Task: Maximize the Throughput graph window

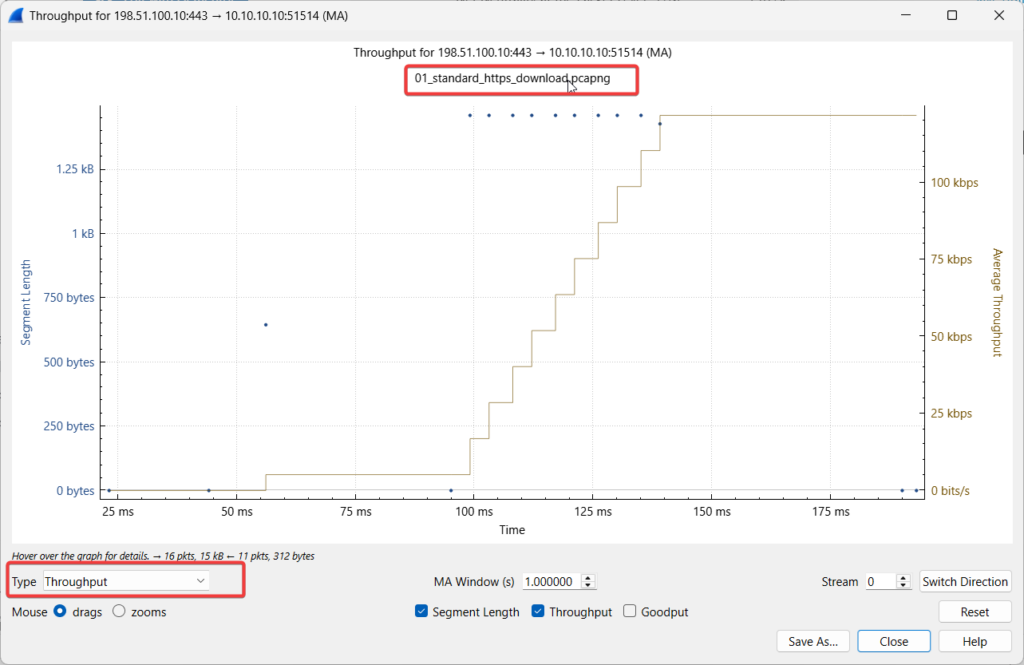Action: (952, 15)
